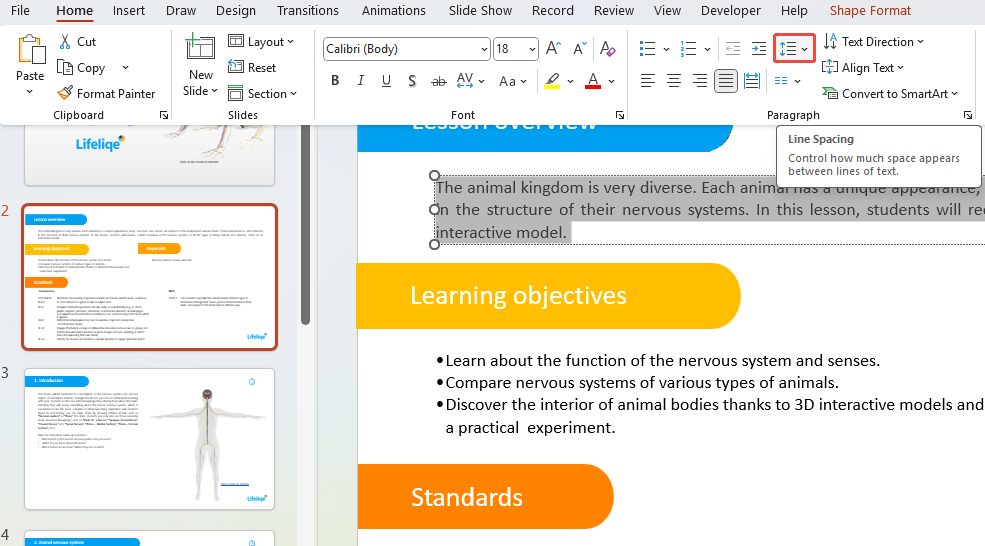
Task: Click the Format Painter button
Action: coord(106,93)
